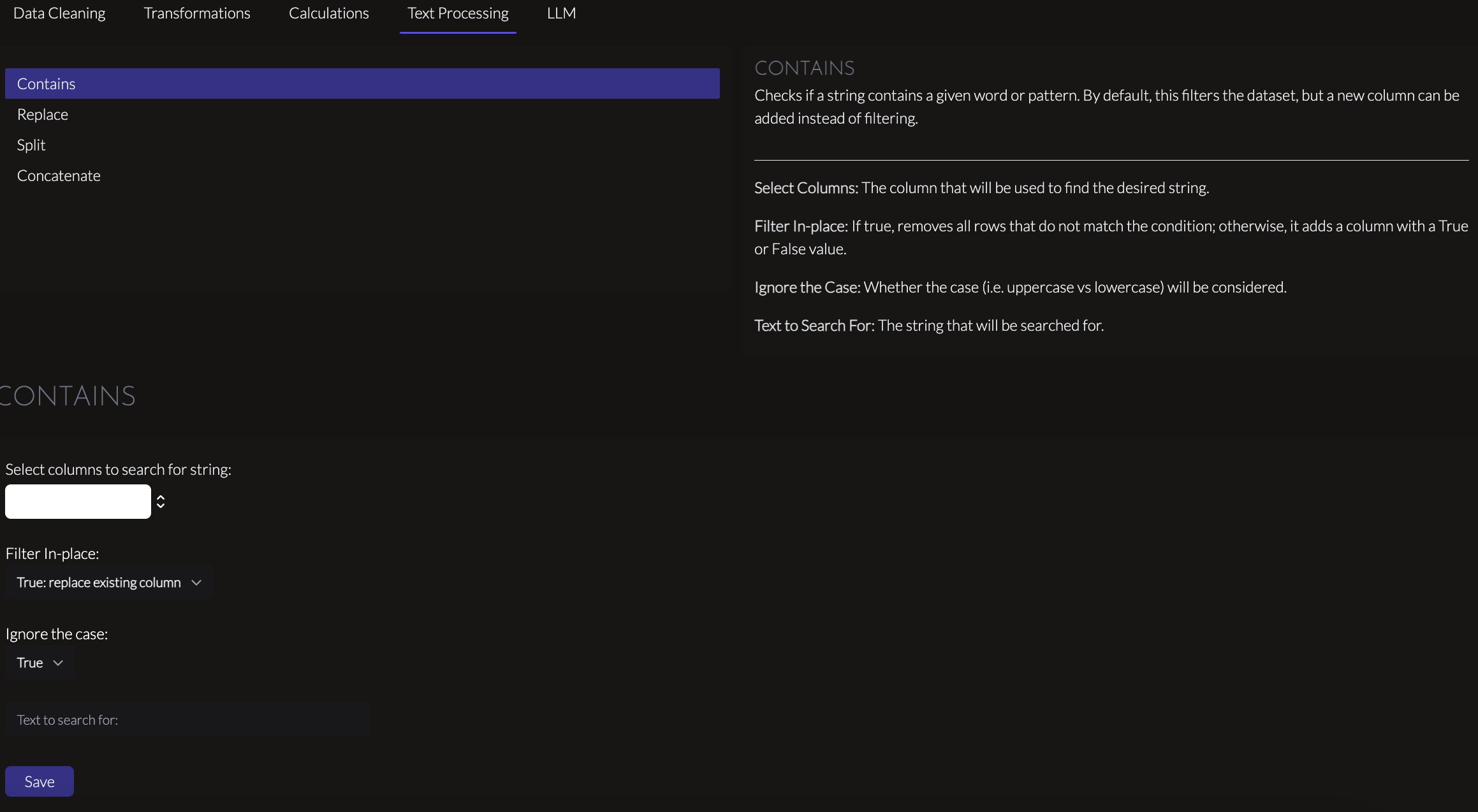
Task: Click the chevron beside the True value
Action: [58, 663]
